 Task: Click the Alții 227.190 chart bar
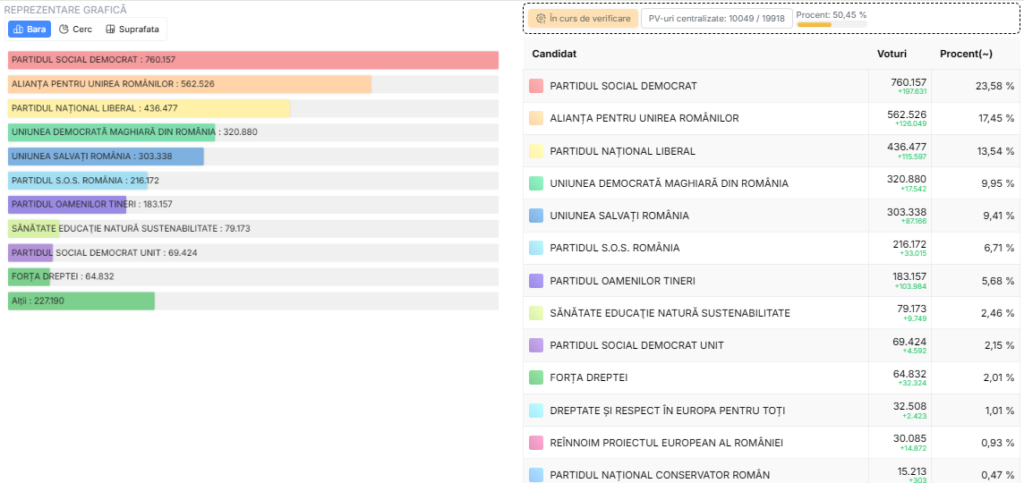[81, 301]
